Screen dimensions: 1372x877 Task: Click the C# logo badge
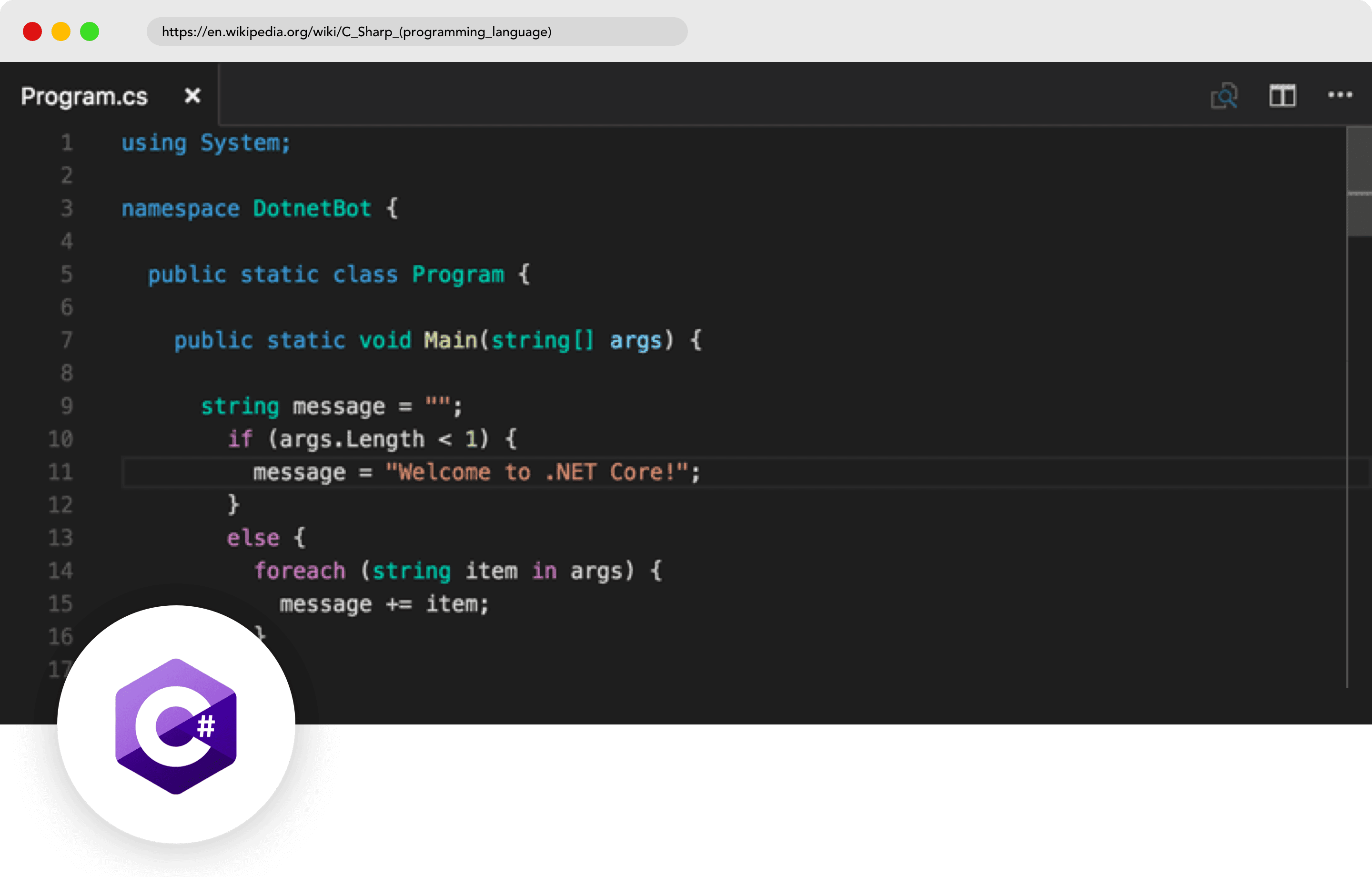[176, 725]
